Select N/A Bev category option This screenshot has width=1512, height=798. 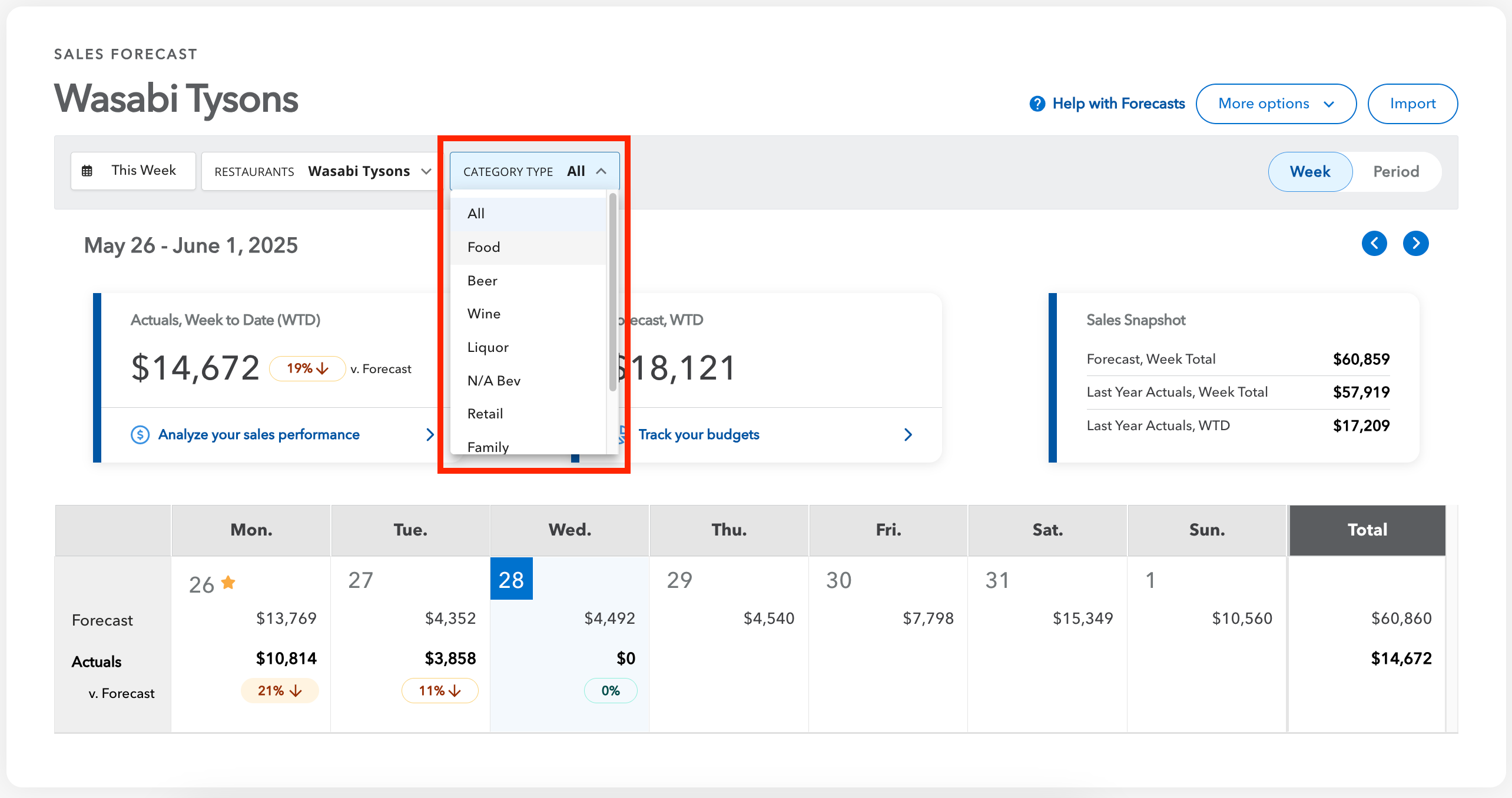tap(528, 381)
